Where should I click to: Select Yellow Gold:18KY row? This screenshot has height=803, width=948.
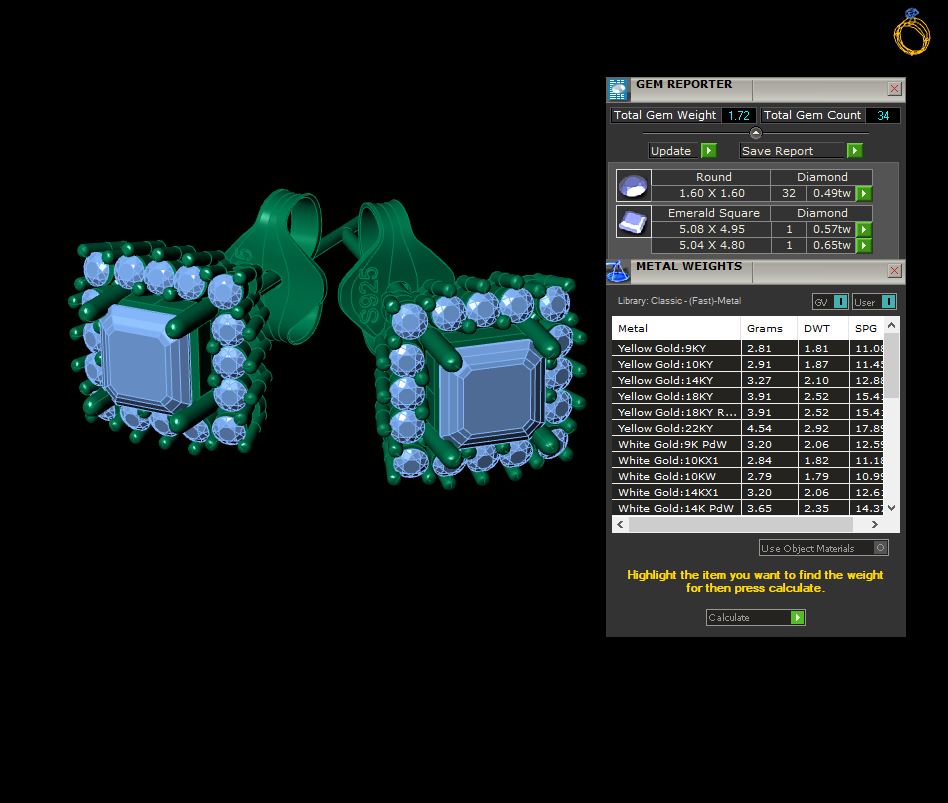pyautogui.click(x=747, y=396)
